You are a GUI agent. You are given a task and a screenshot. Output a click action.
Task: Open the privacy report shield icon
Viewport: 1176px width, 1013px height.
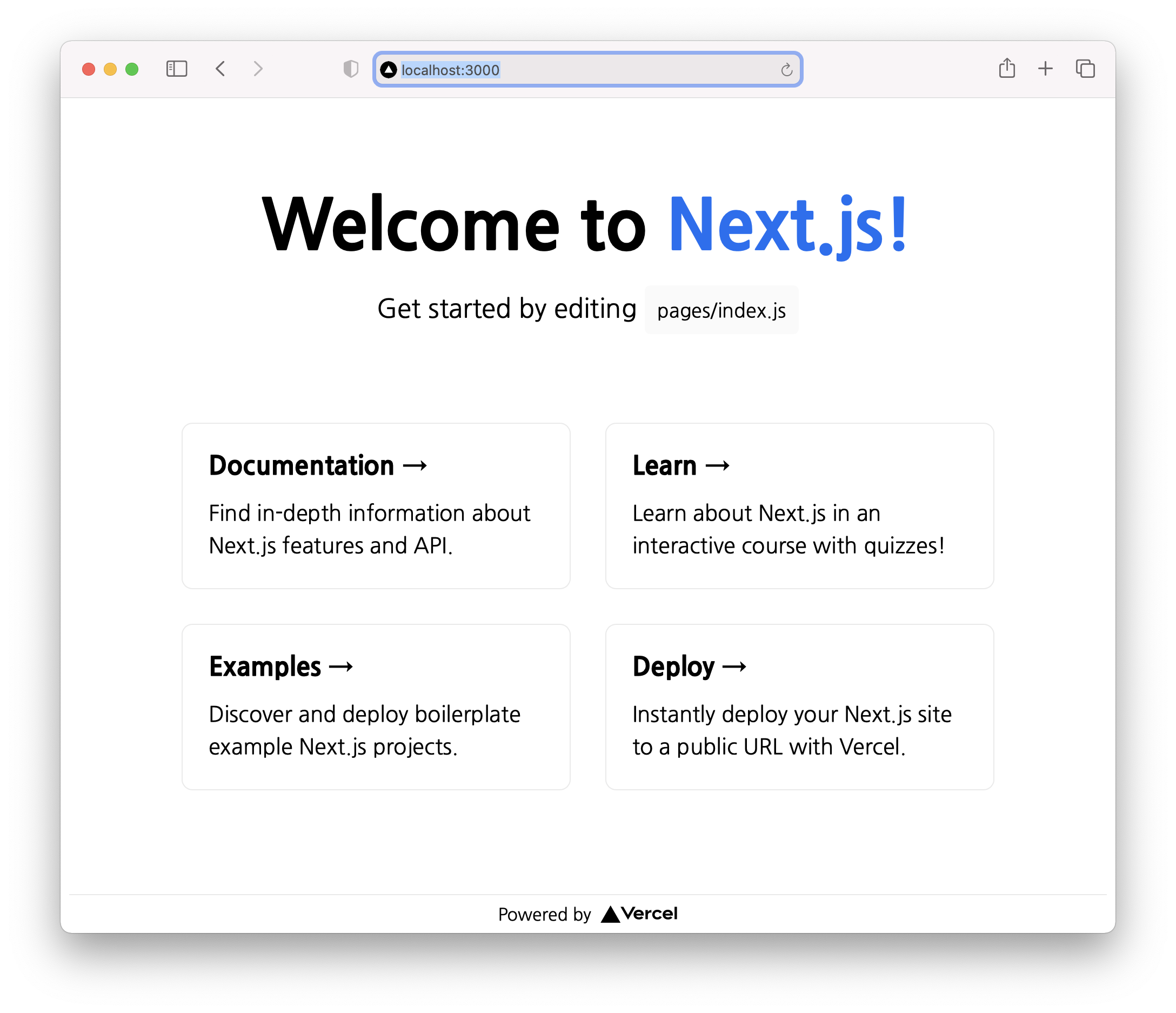[351, 69]
